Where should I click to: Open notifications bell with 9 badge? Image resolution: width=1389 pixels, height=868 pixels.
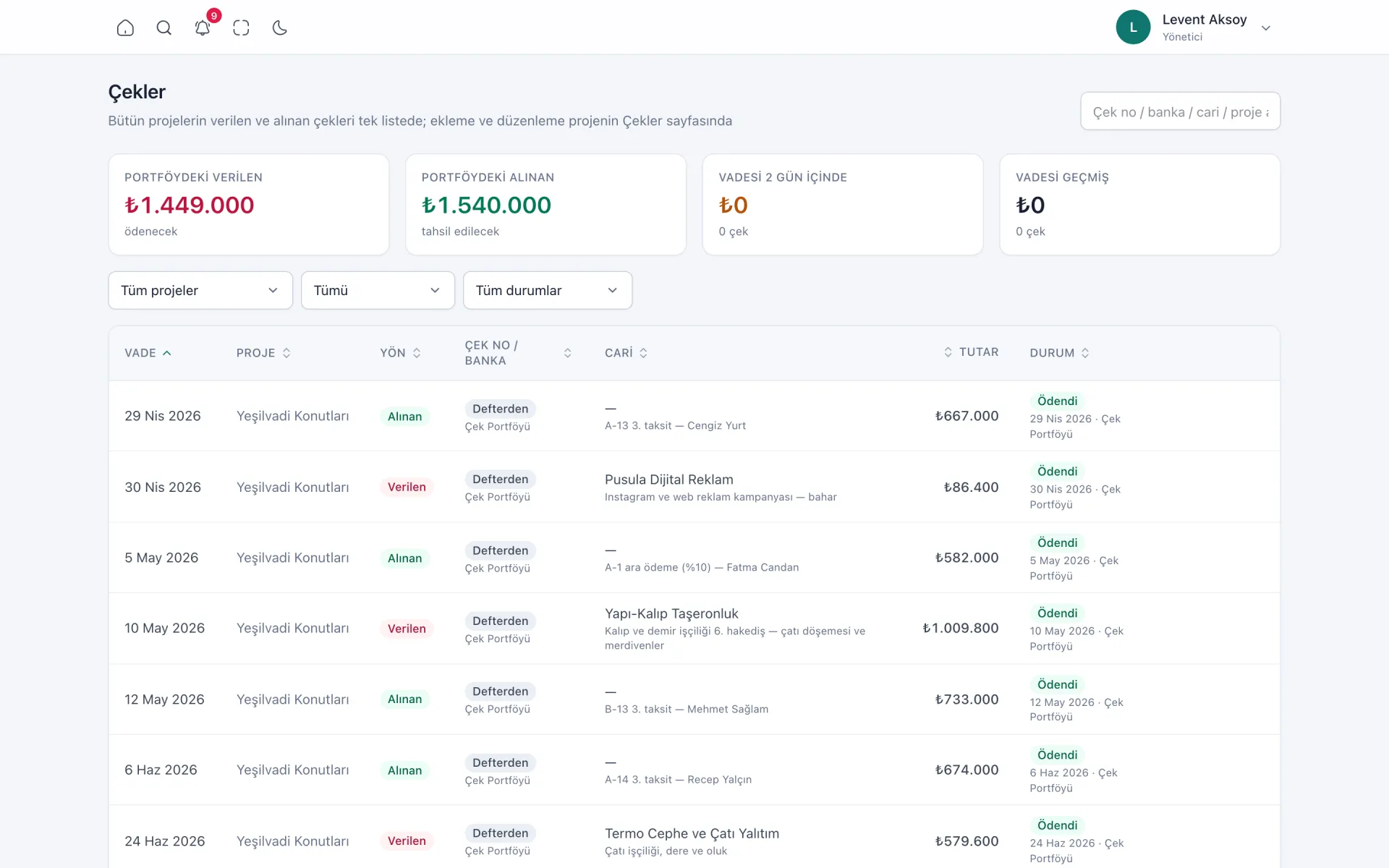coord(203,27)
